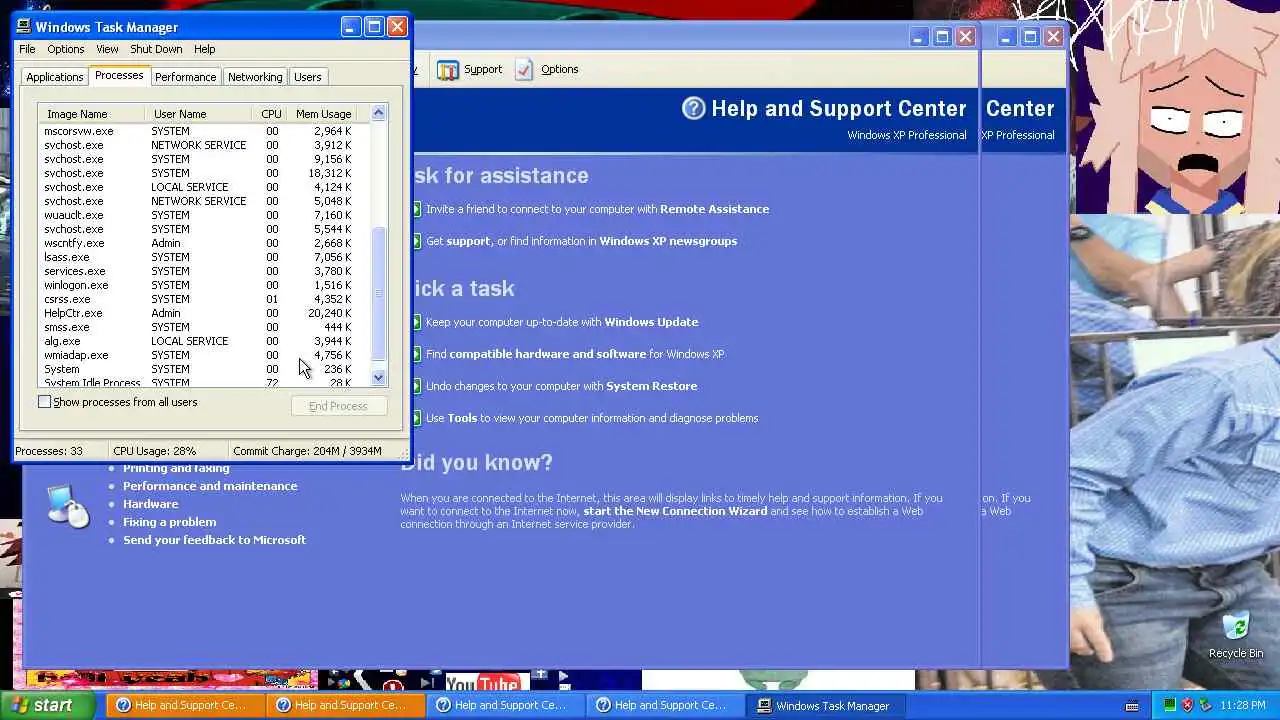
Task: Click the network connection tray icon
Action: (1206, 705)
